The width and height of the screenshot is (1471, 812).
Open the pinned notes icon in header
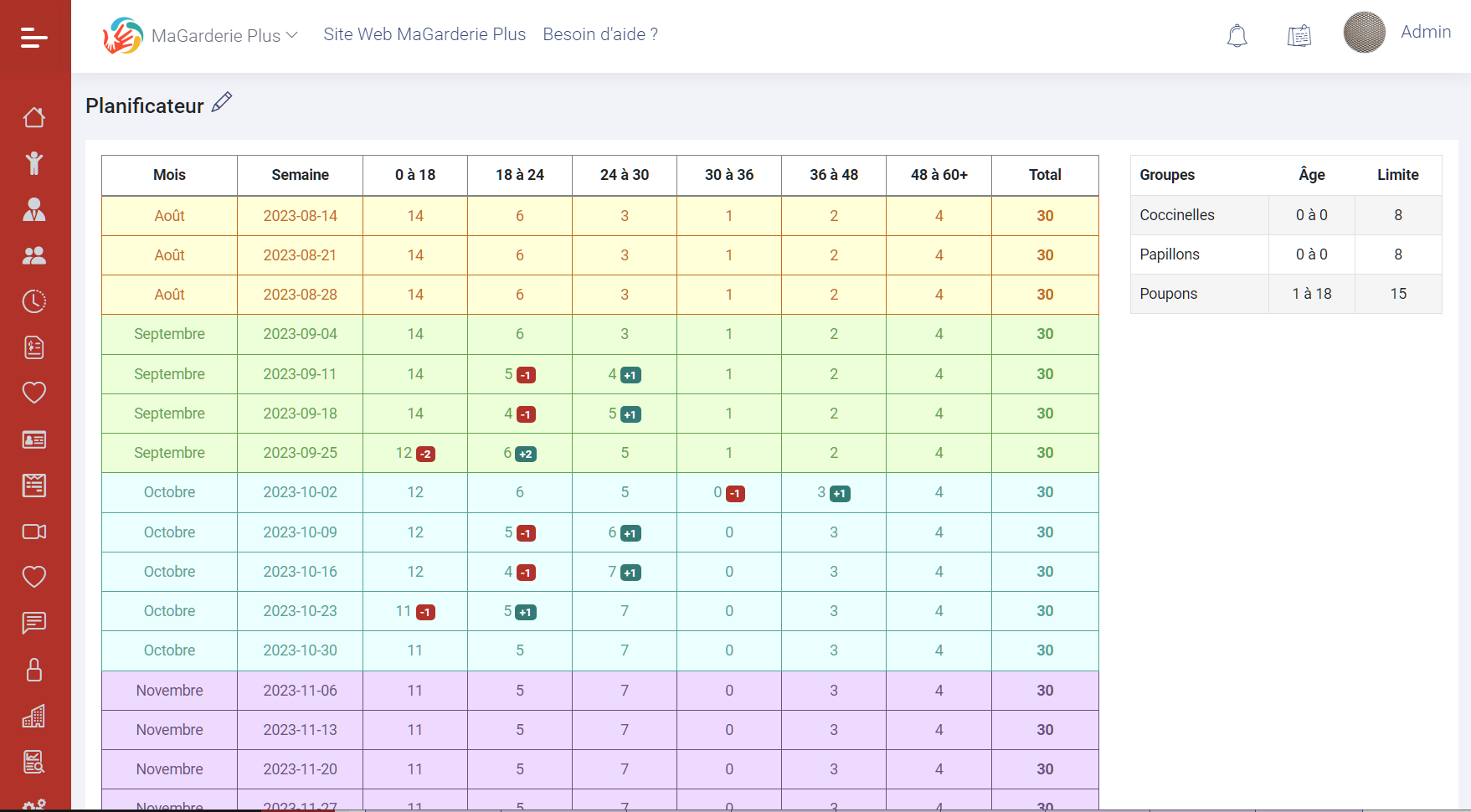(1299, 36)
